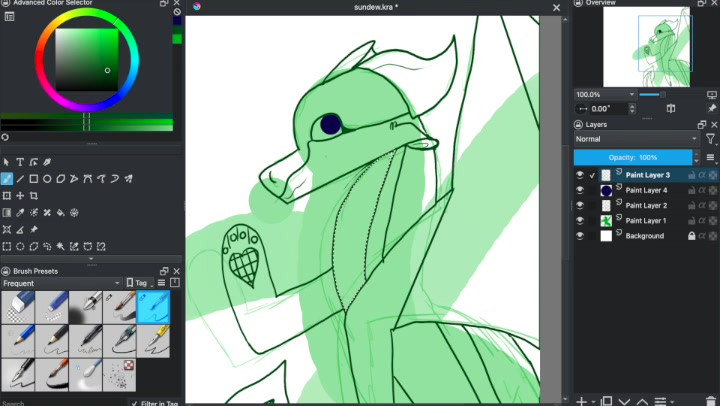
Task: Select the Polygonal Selection tool
Action: pos(34,247)
